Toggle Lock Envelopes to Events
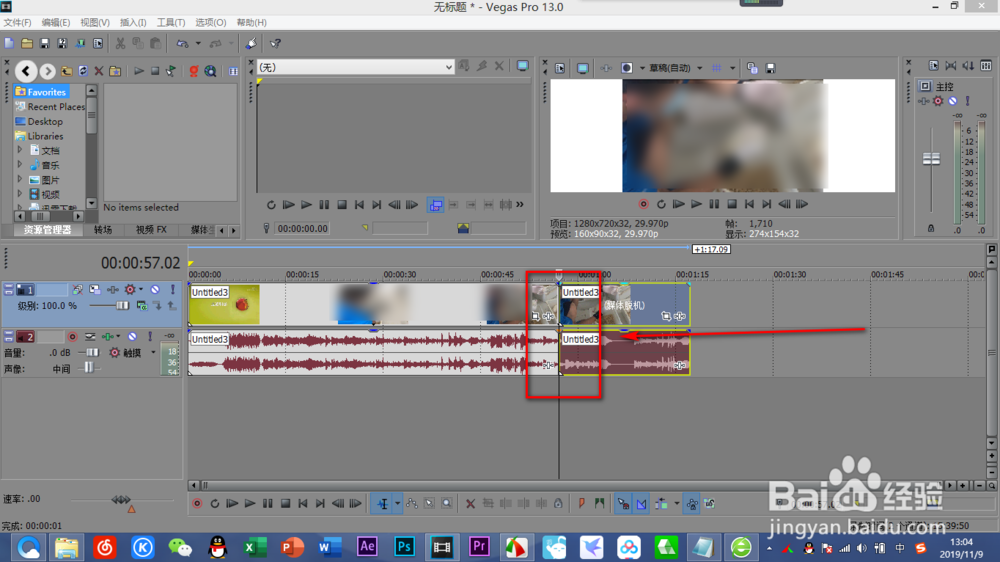 click(x=691, y=504)
